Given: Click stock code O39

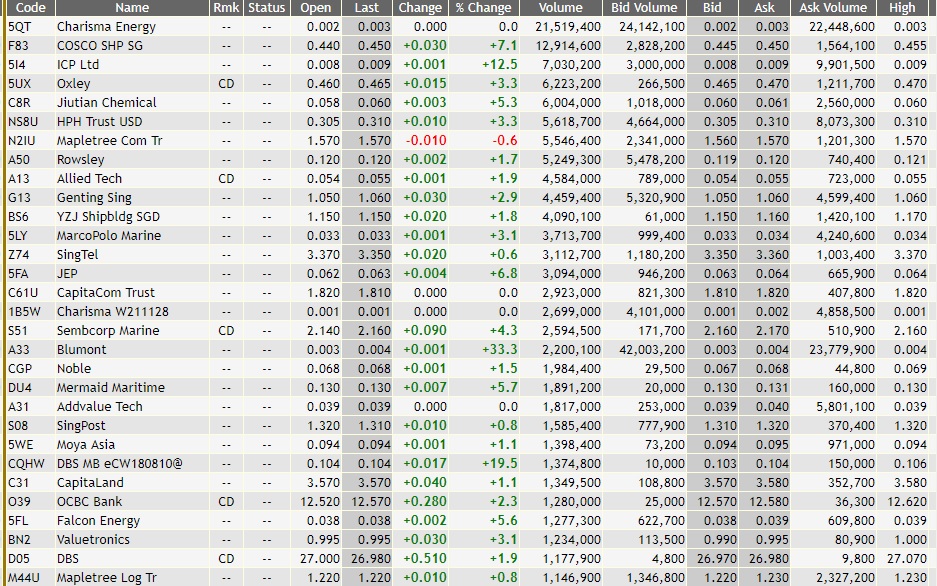Looking at the screenshot, I should (x=19, y=502).
